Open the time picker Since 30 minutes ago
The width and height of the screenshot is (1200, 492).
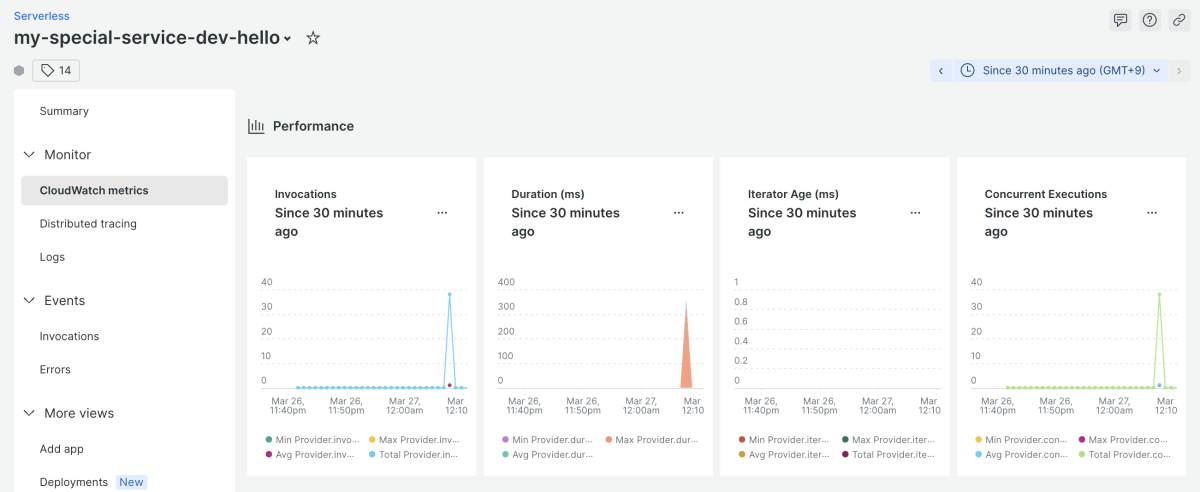click(x=1061, y=71)
